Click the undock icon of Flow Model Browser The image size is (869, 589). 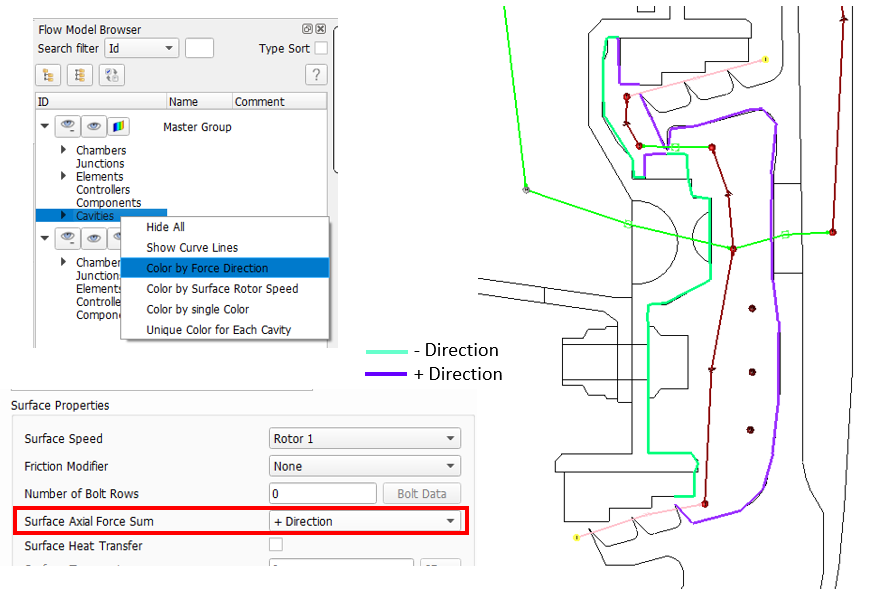click(x=308, y=29)
